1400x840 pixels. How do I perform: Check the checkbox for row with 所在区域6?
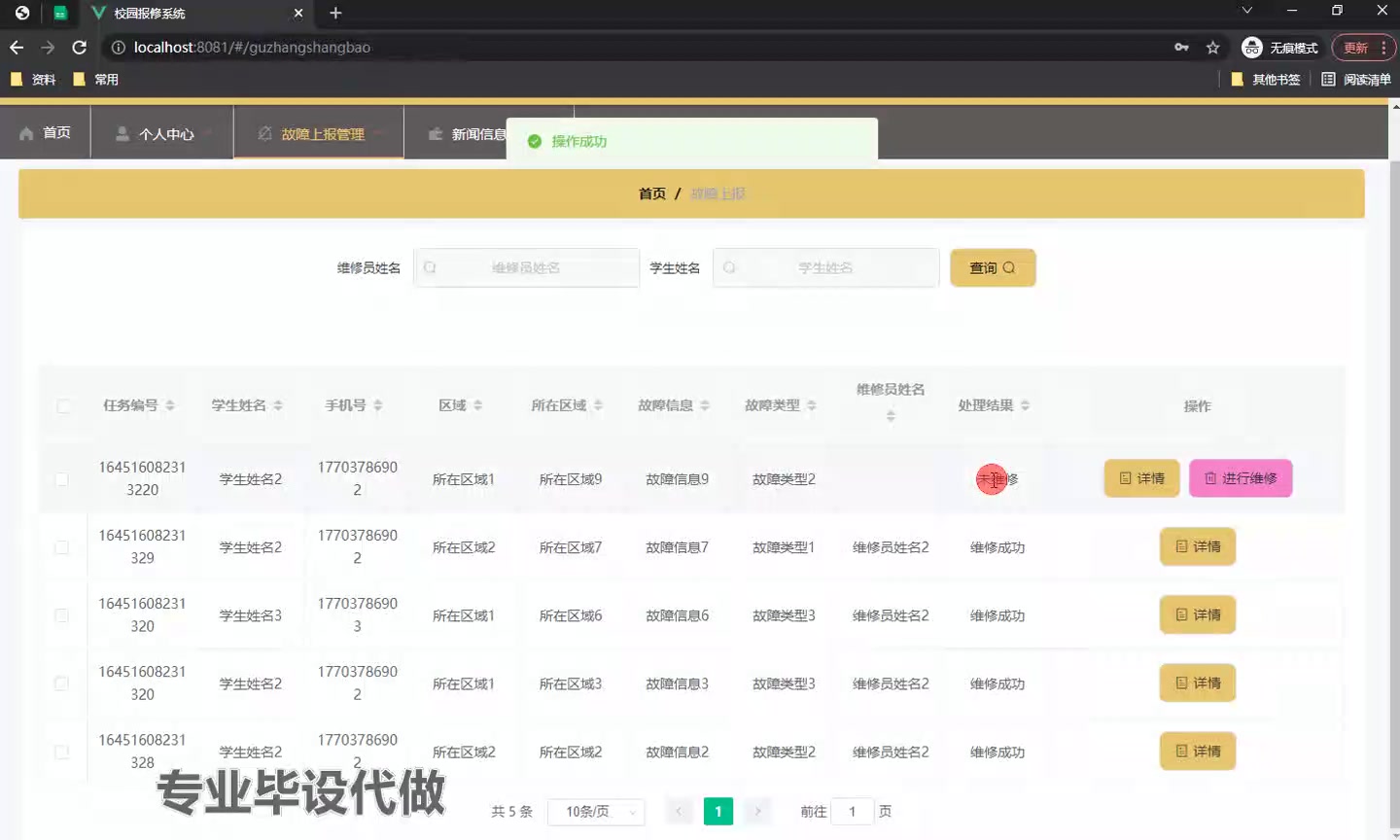61,615
